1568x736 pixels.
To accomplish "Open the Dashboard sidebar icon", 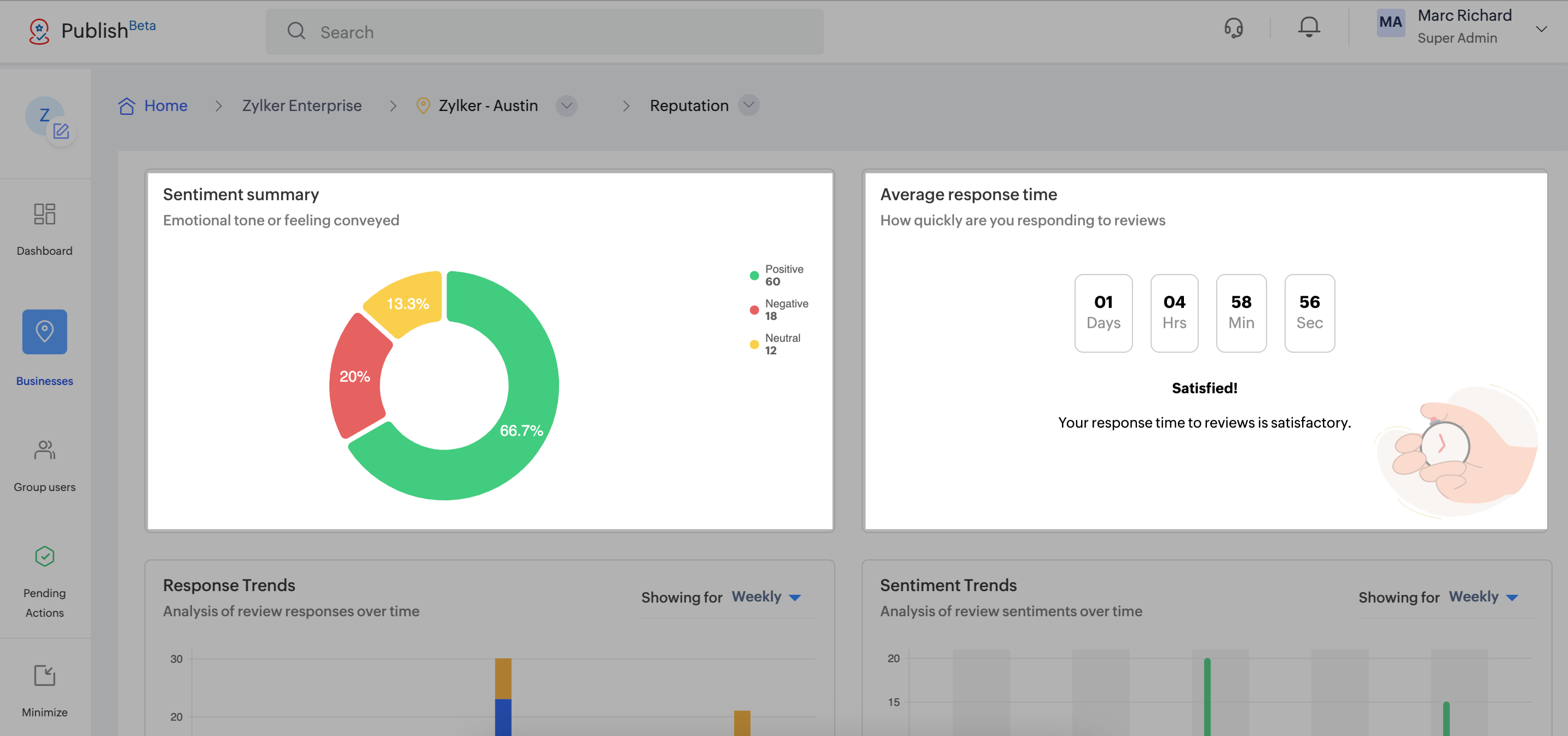I will coord(44,214).
